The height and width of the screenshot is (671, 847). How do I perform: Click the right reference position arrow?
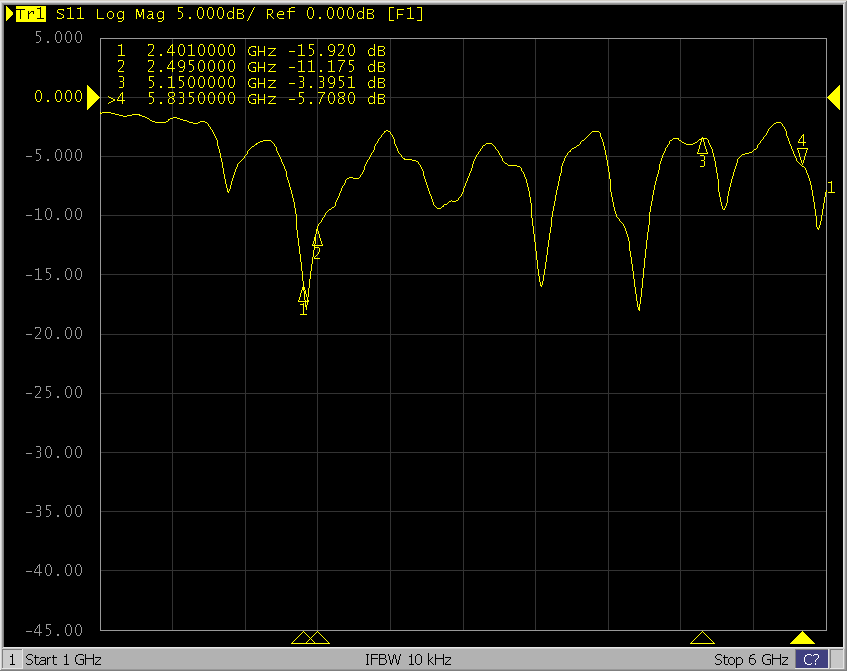(x=833, y=96)
